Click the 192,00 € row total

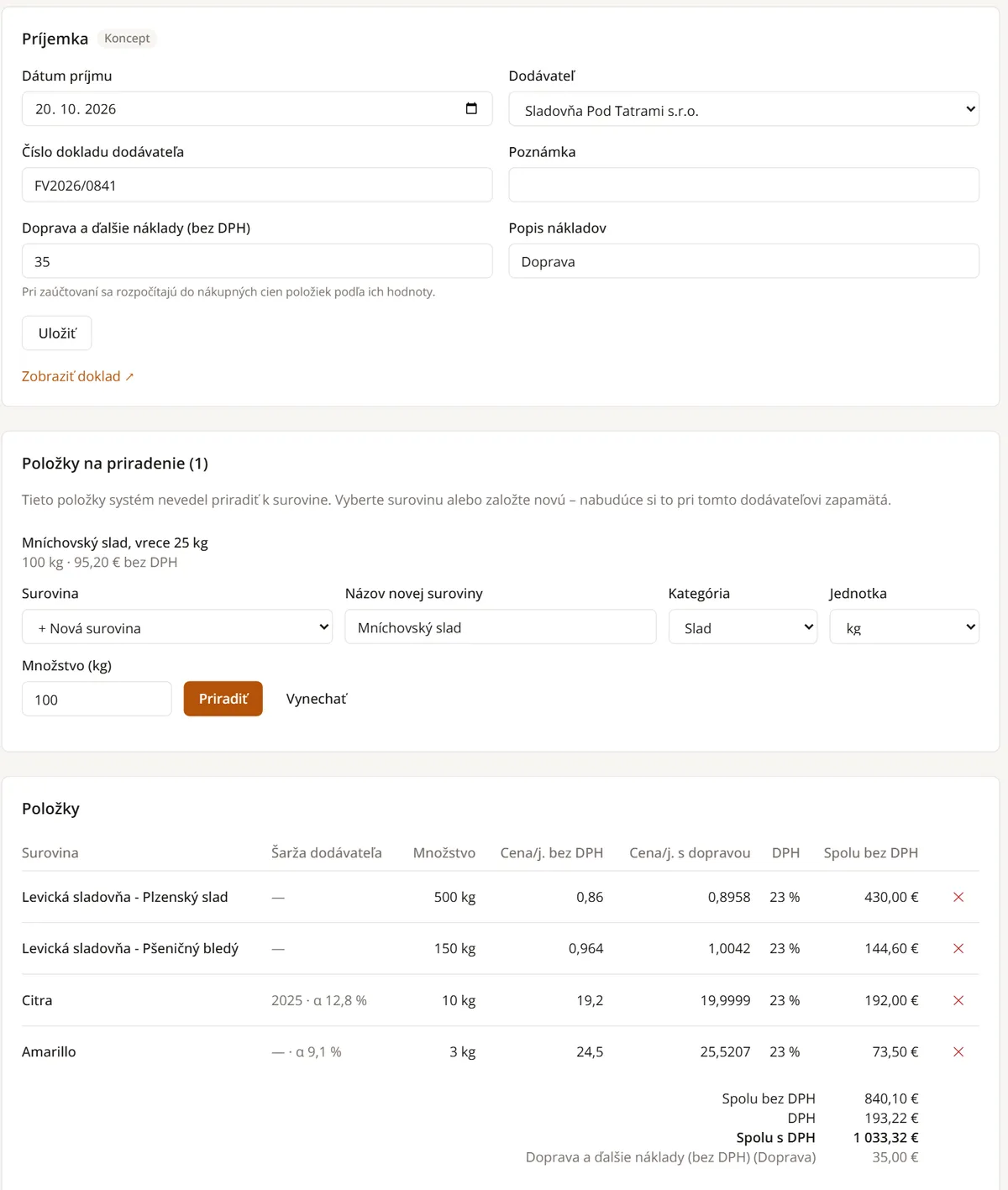point(891,1000)
